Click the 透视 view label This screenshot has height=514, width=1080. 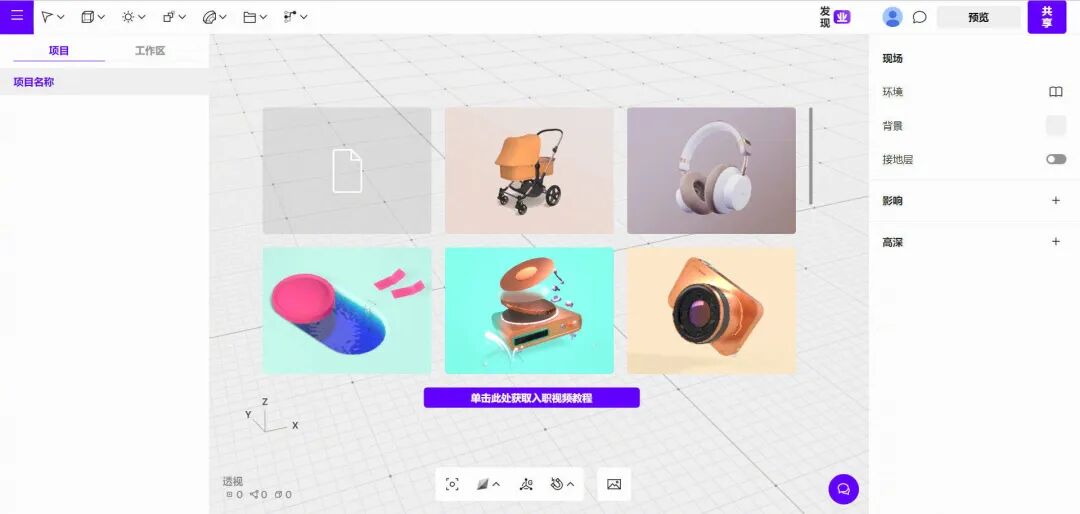tap(233, 481)
